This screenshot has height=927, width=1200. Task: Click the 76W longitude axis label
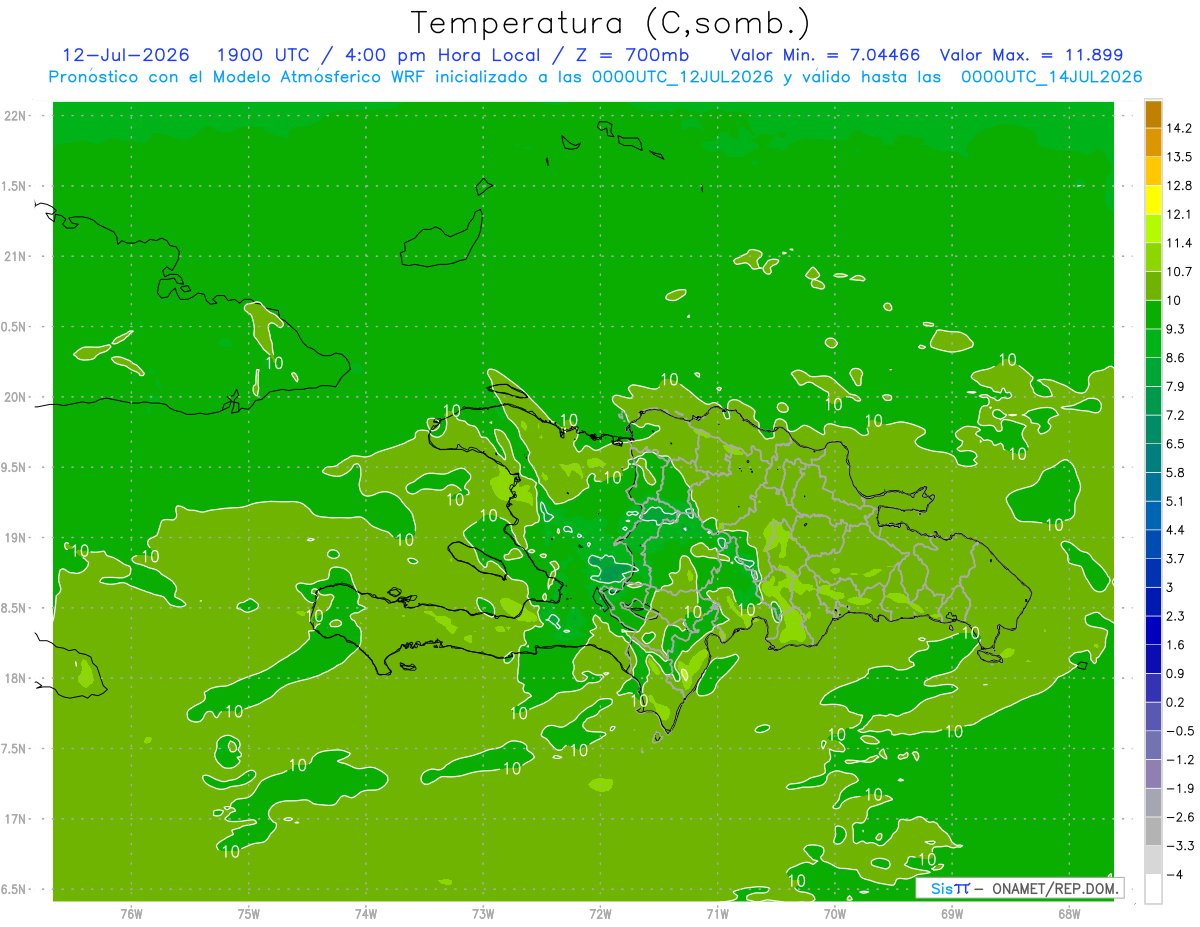[131, 914]
